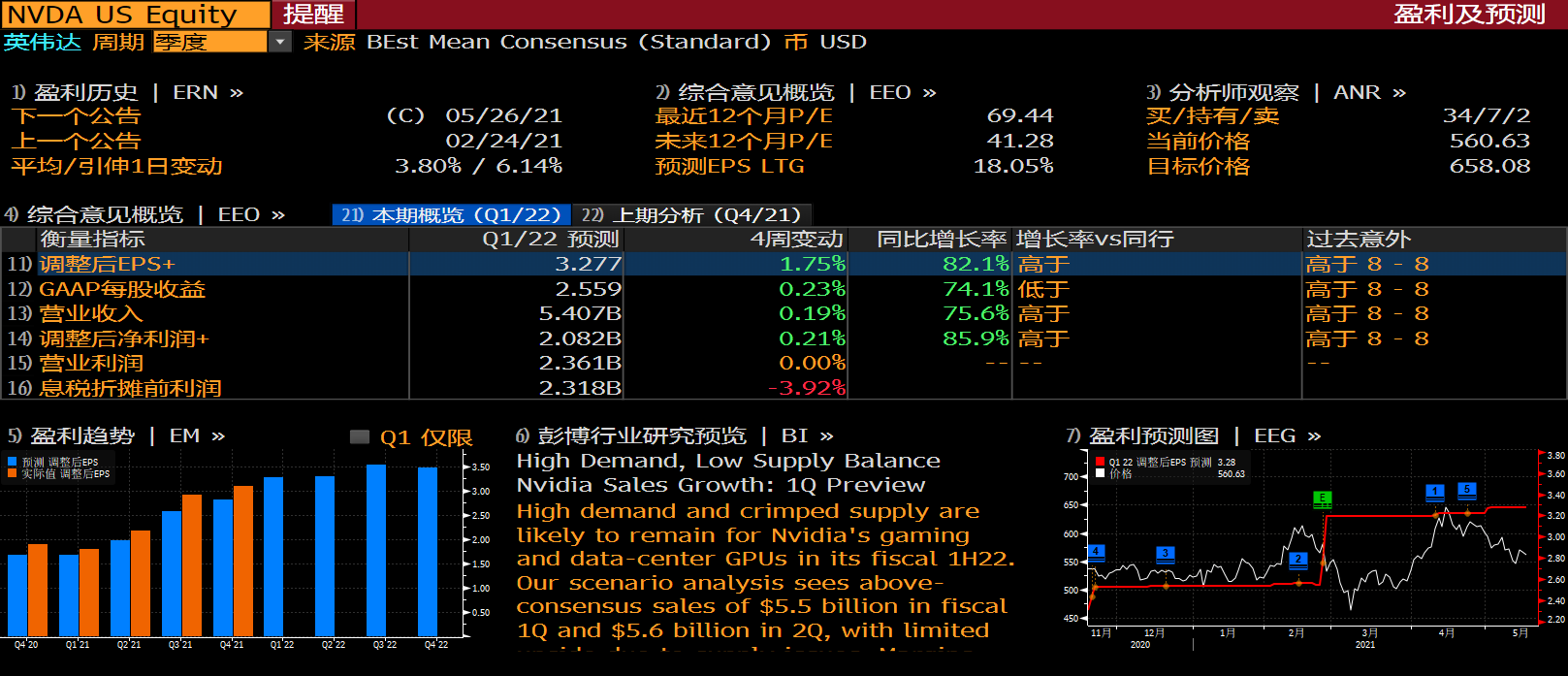The width and height of the screenshot is (1568, 676).
Task: Click chart marker number 4
Action: [x=1096, y=552]
